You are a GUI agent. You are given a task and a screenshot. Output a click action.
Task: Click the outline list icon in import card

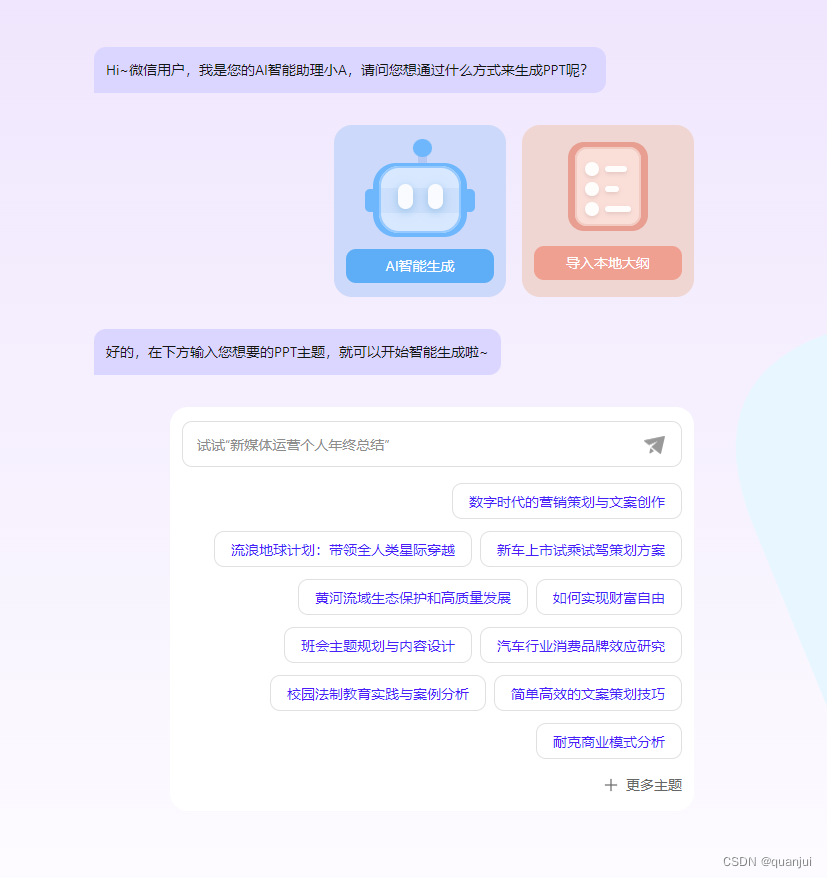coord(608,186)
